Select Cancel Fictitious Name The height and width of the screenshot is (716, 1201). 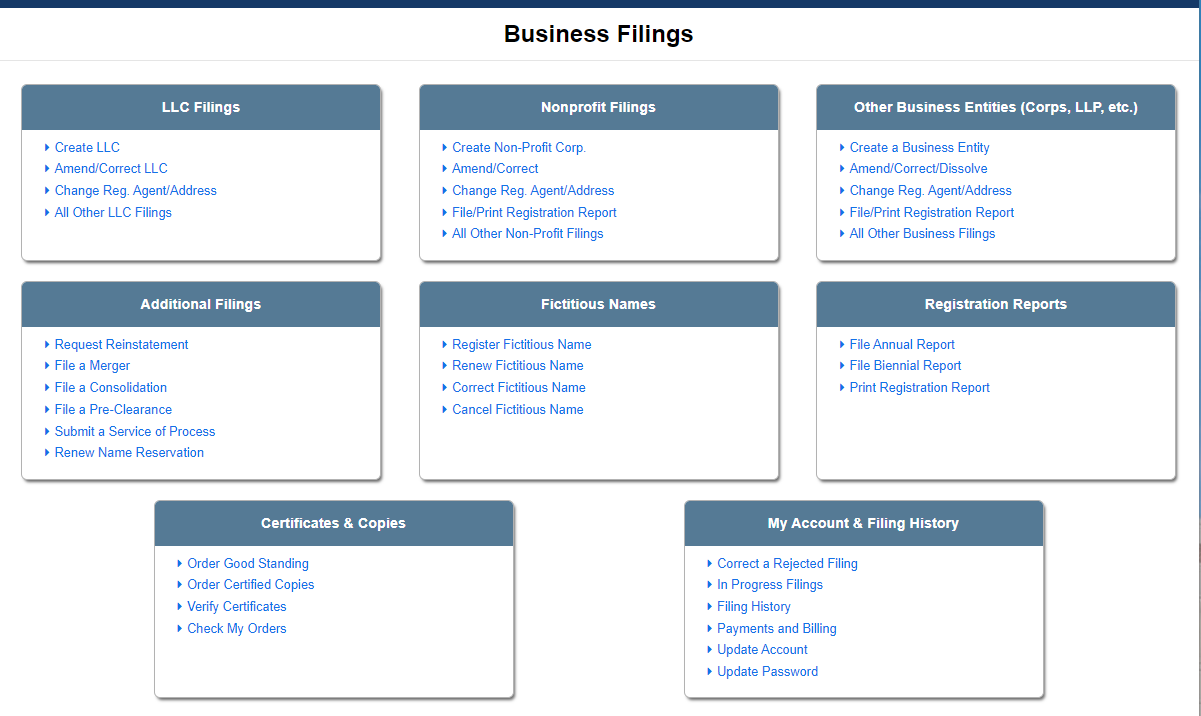[517, 409]
